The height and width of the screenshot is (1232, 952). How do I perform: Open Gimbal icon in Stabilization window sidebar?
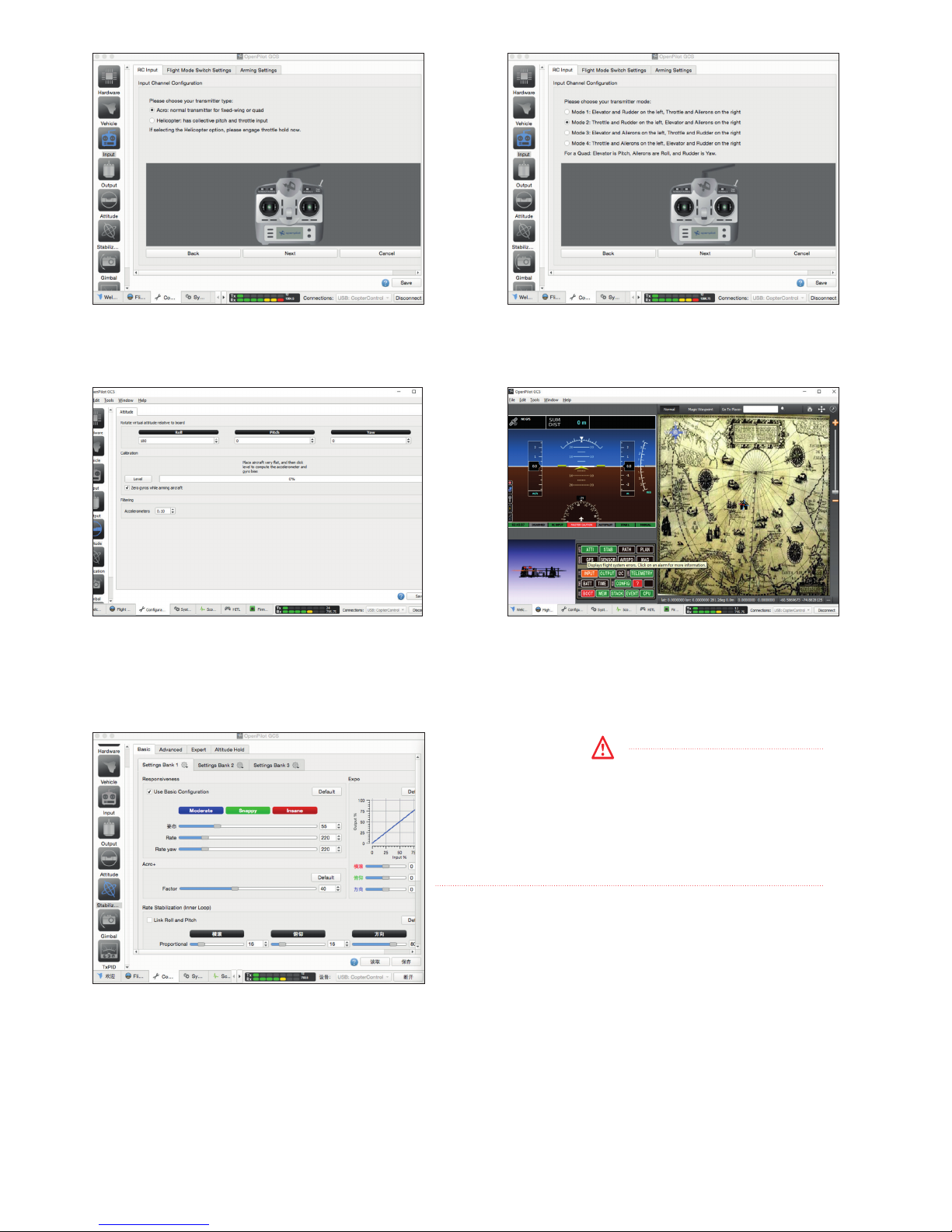click(109, 920)
